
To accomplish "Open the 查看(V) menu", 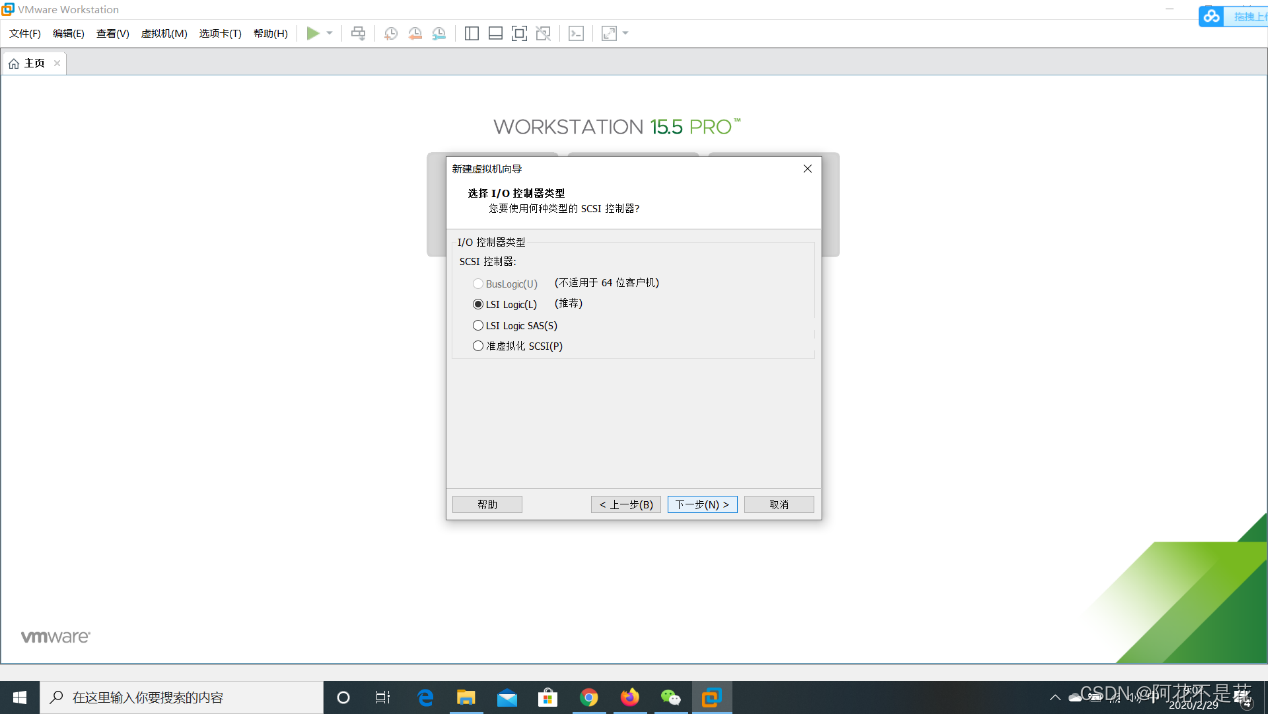I will (x=112, y=33).
